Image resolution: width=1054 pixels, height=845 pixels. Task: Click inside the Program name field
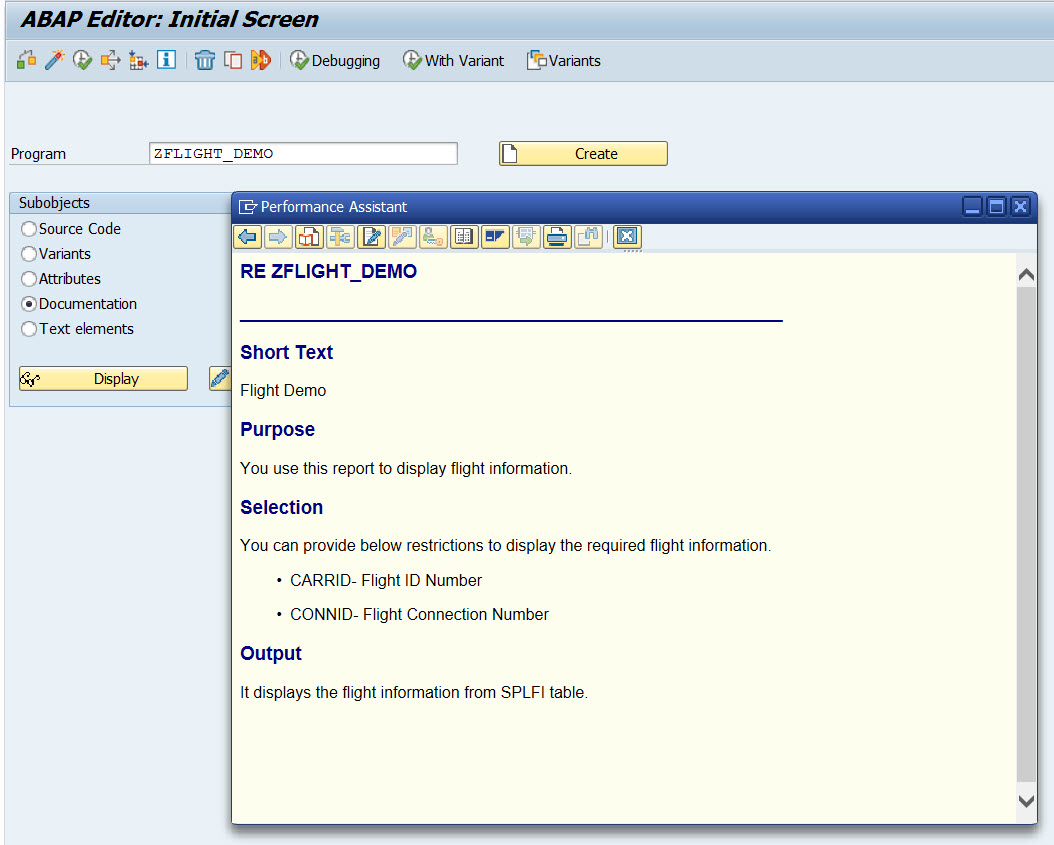click(300, 153)
